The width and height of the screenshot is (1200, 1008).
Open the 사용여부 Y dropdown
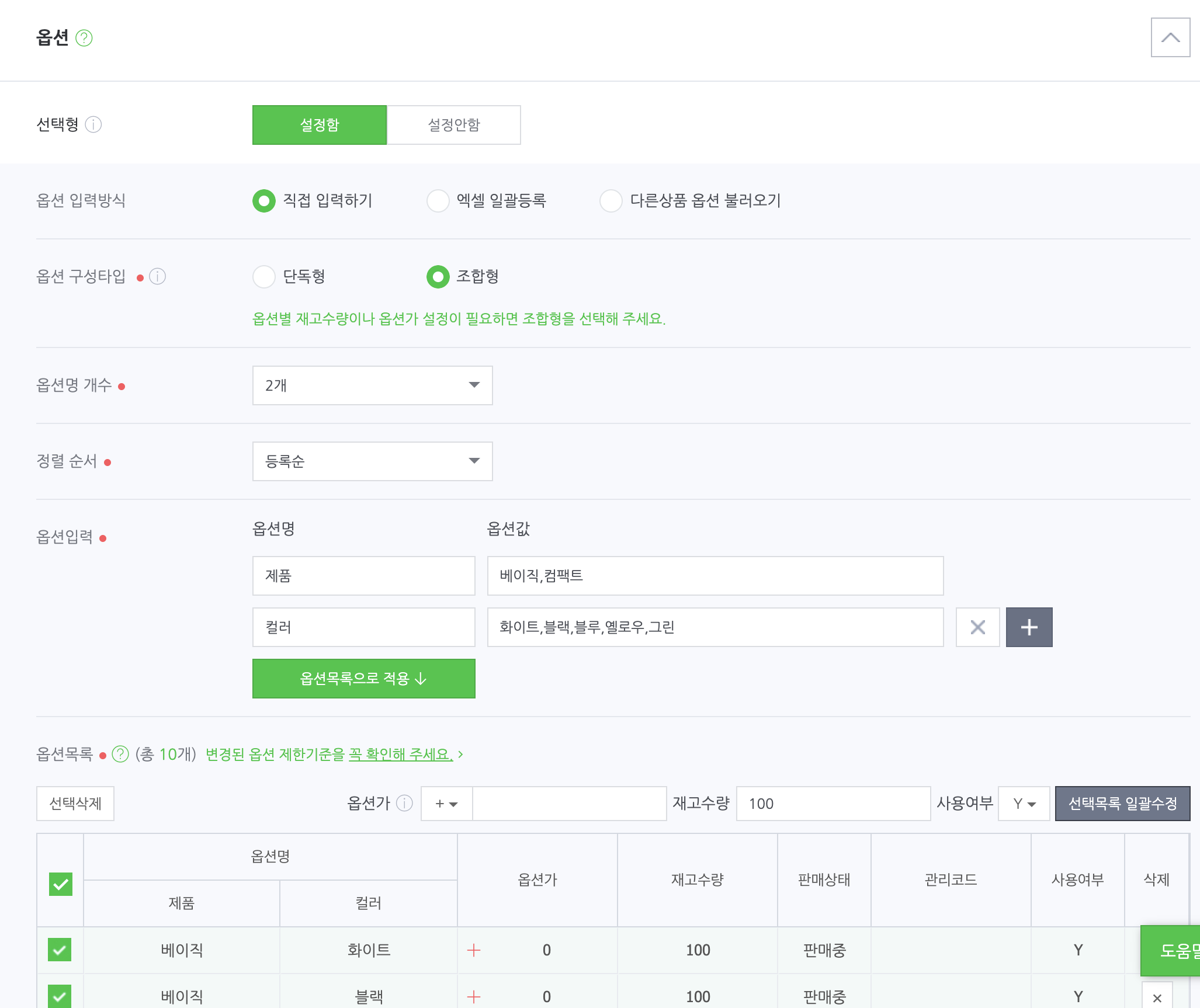click(x=1024, y=804)
